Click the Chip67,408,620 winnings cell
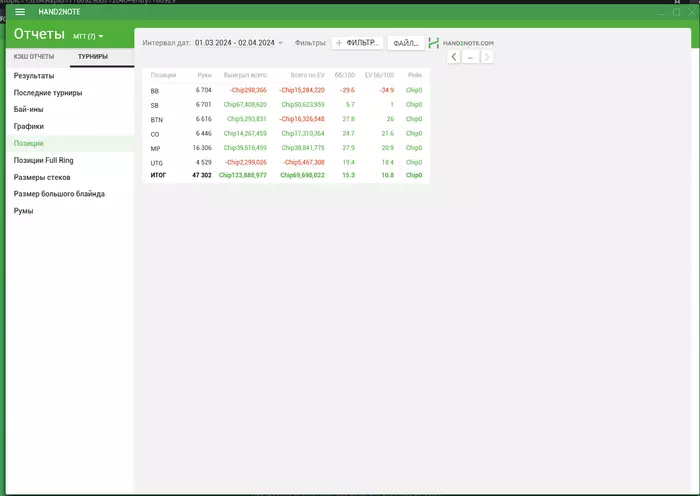The height and width of the screenshot is (496, 700). (245, 104)
